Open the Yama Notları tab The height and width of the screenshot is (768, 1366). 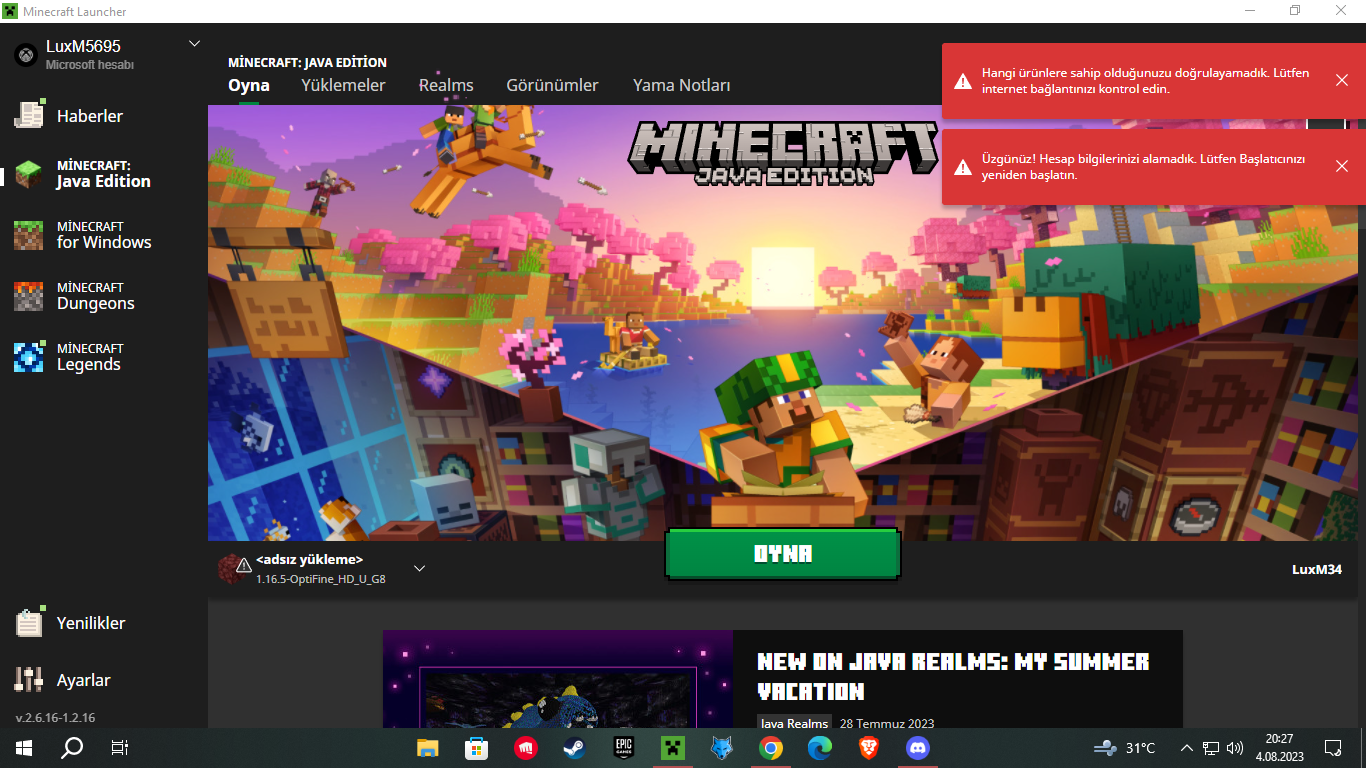tap(682, 85)
